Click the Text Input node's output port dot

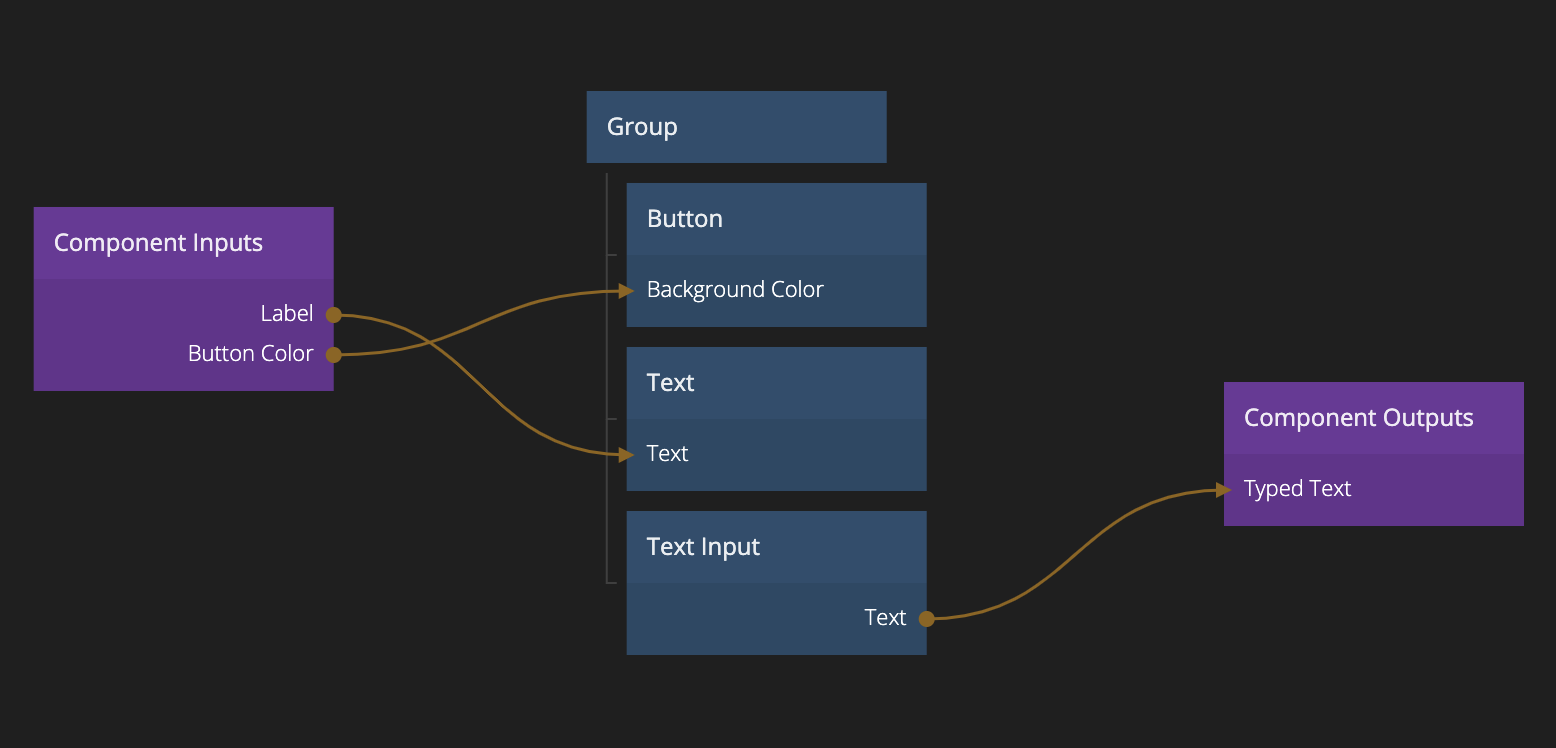(926, 619)
